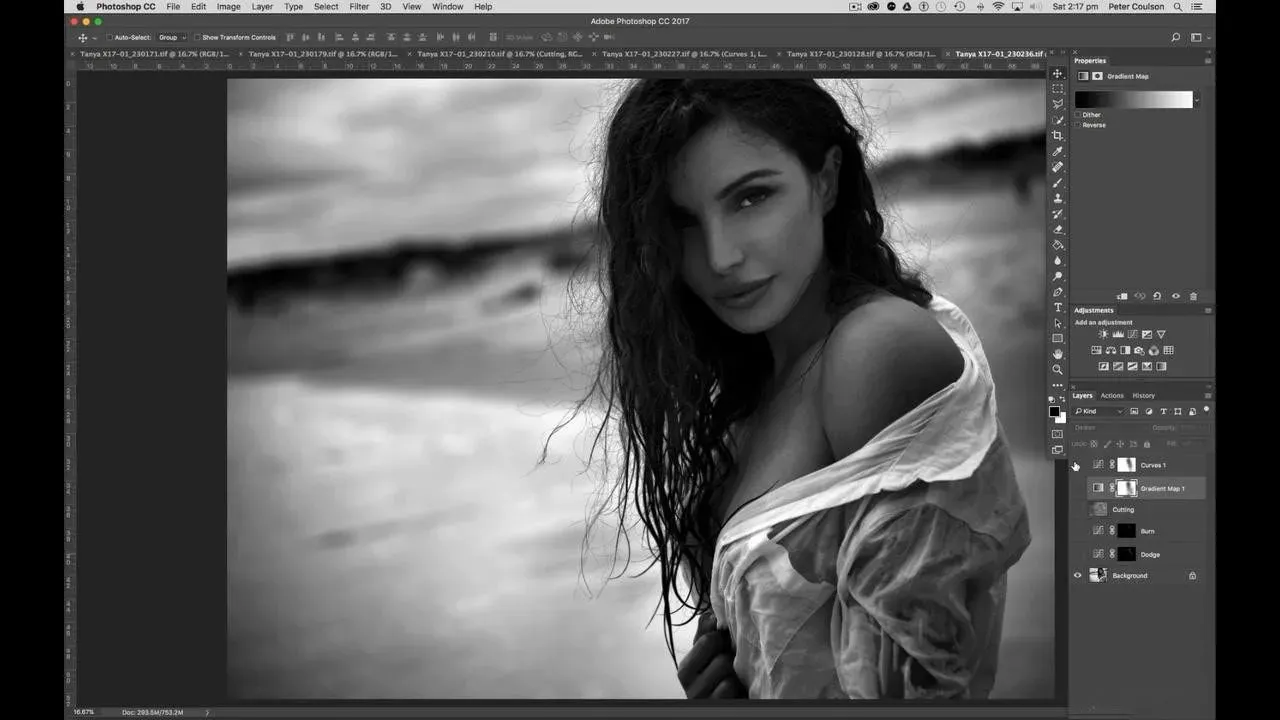Open the Auto-Select Group dropdown

click(172, 38)
